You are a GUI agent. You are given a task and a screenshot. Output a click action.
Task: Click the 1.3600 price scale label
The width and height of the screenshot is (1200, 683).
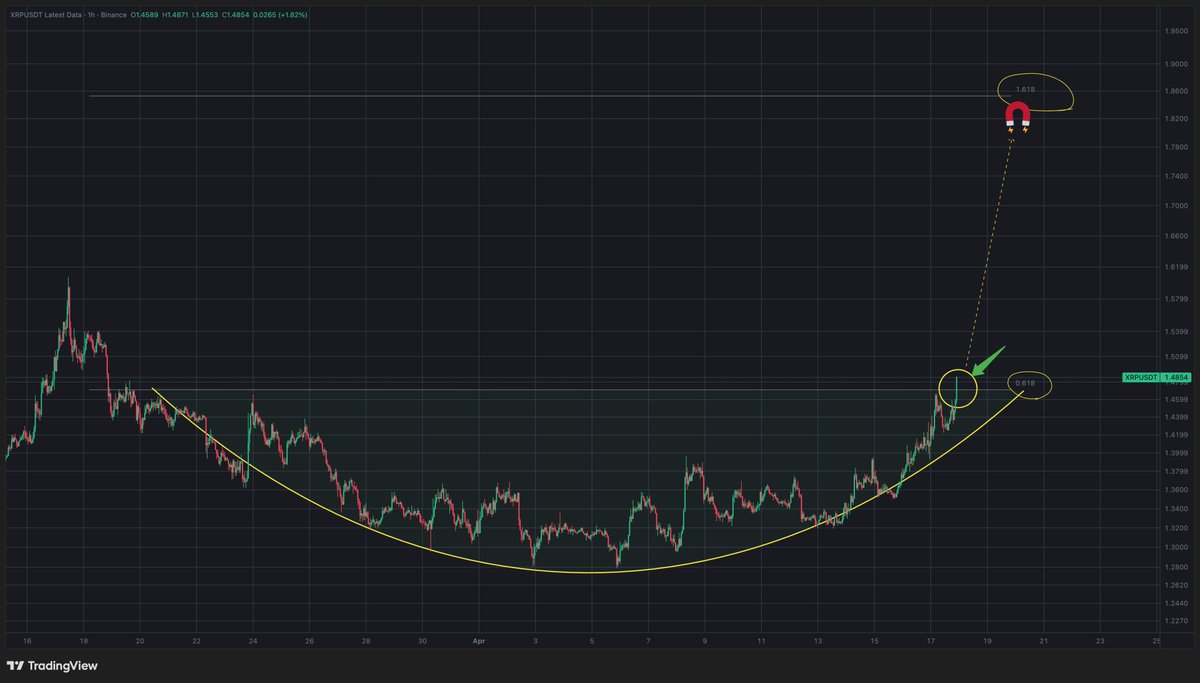coord(1175,489)
